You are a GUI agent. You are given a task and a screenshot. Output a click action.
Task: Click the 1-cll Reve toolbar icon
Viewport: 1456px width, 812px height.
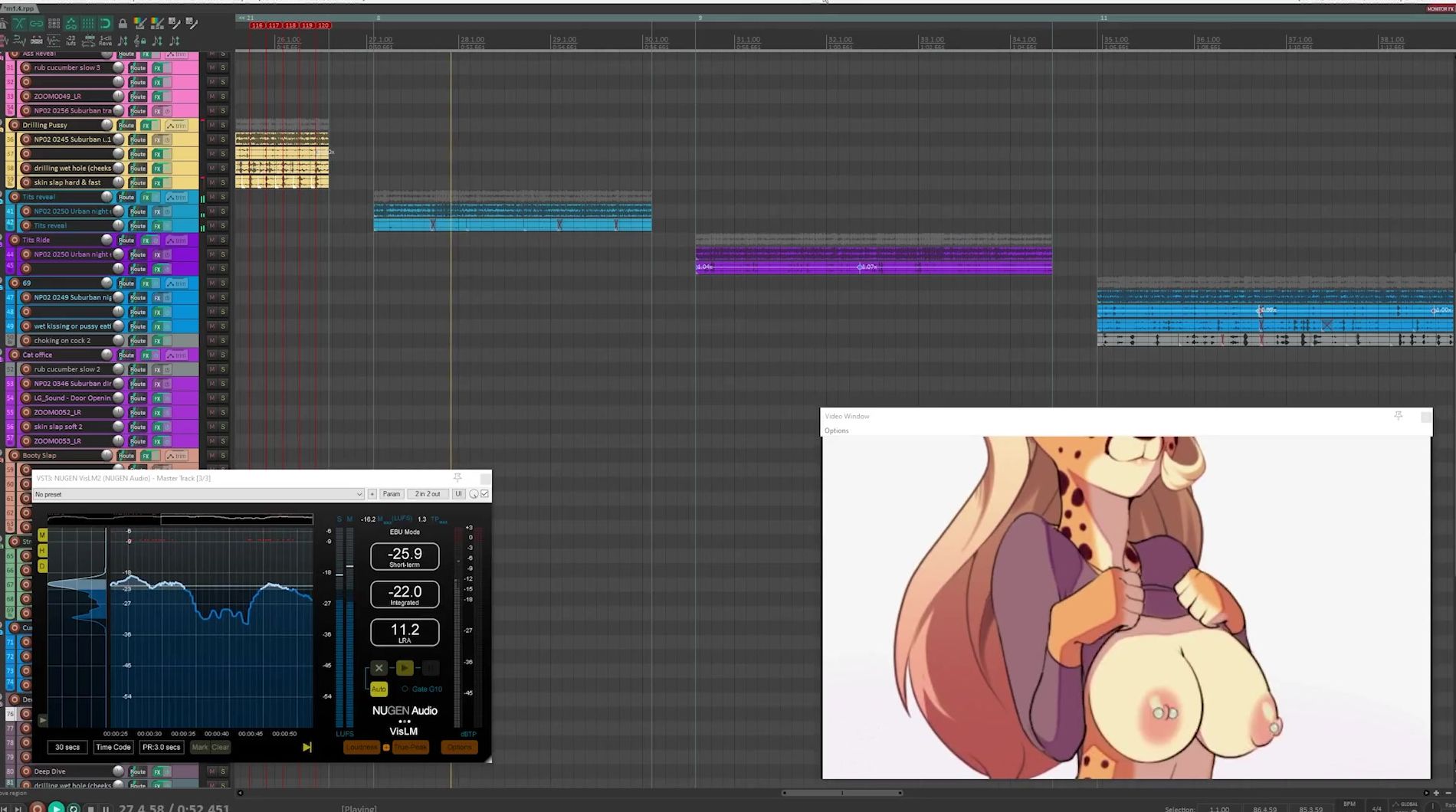coord(105,41)
